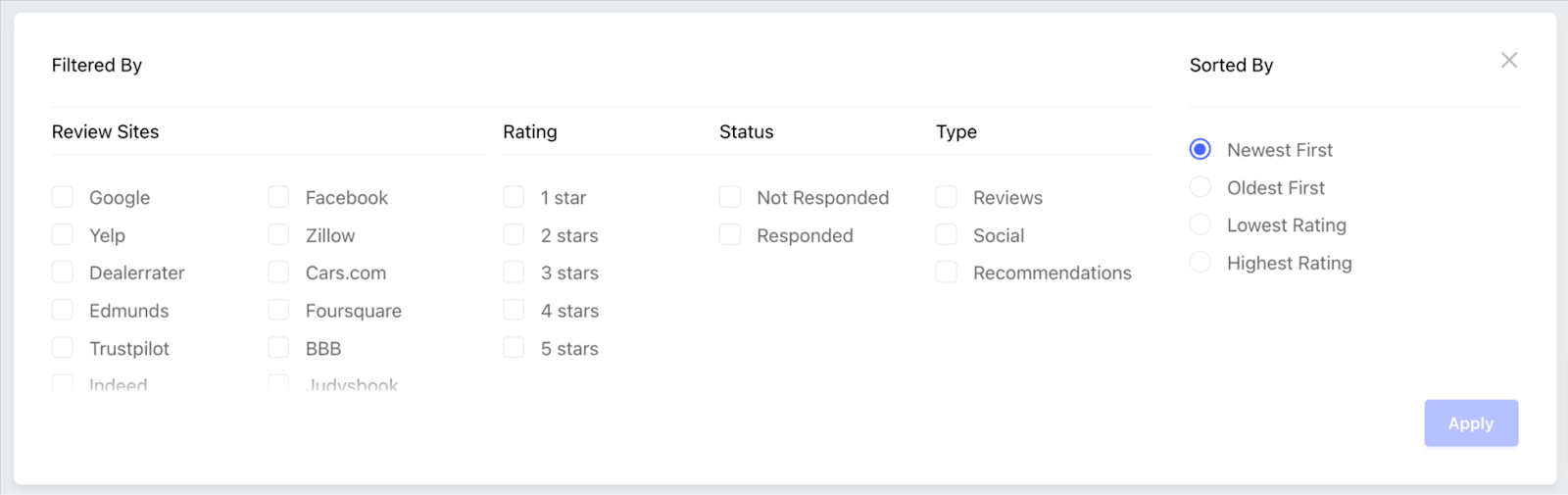
Task: Enable the Facebook checkbox
Action: pos(278,197)
